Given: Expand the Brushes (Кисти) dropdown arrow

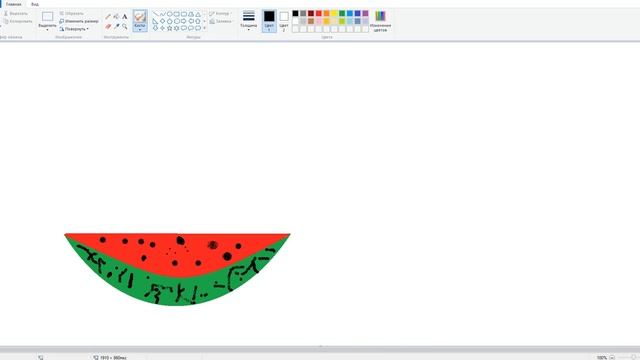Looking at the screenshot, I should (x=140, y=30).
